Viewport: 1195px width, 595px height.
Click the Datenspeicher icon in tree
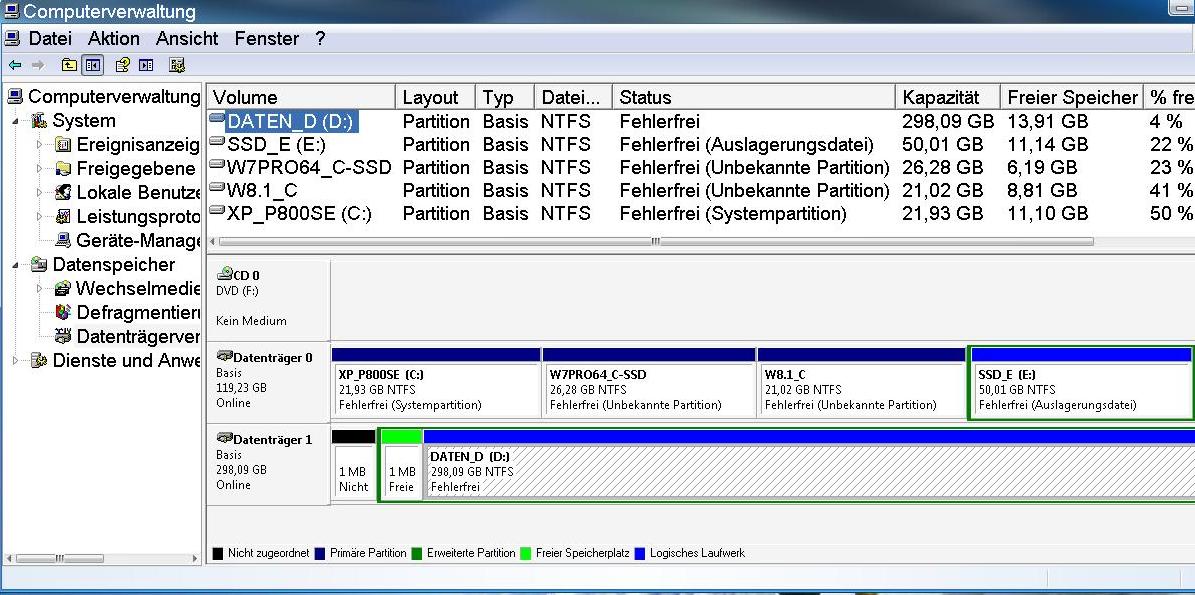pos(39,265)
